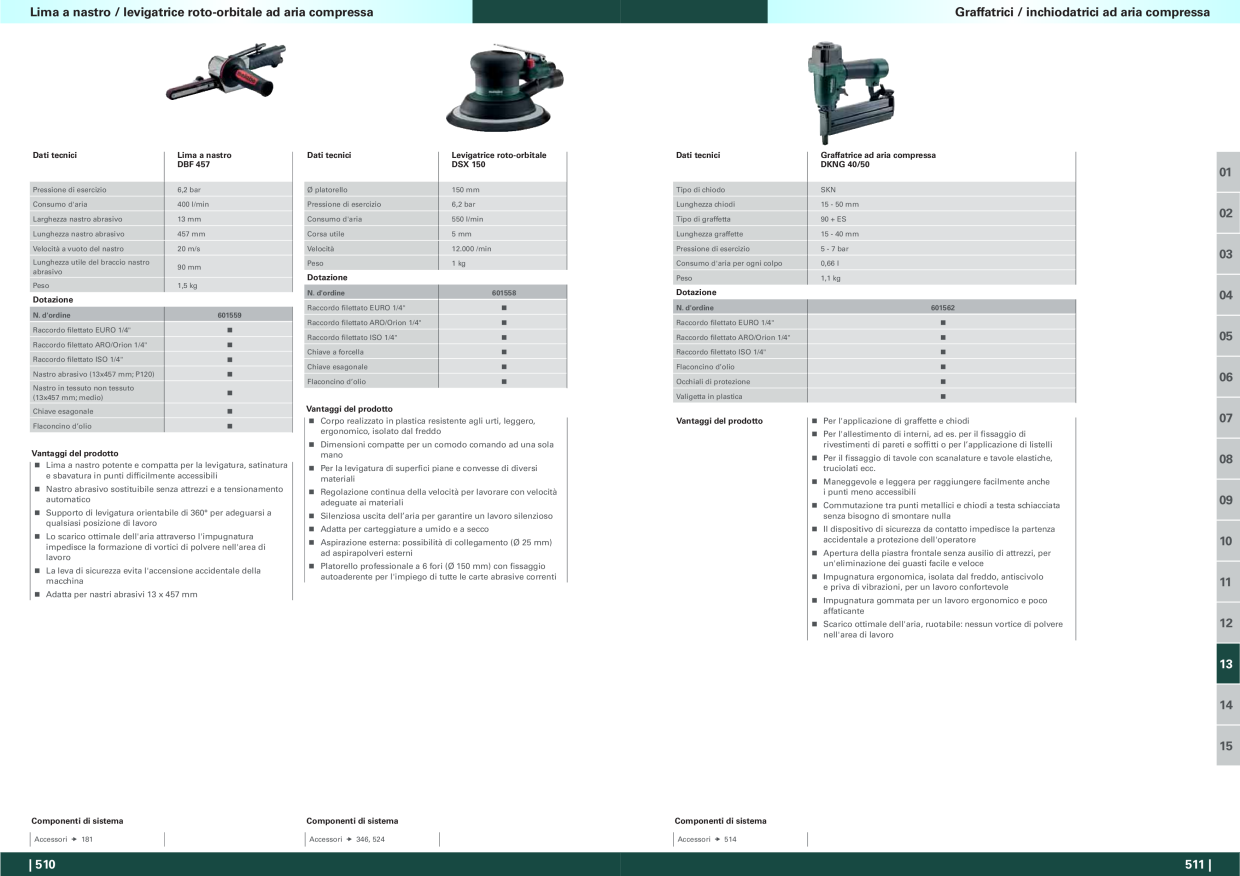This screenshot has height=876, width=1240.
Task: Open chapter tab 03
Action: pyautogui.click(x=1228, y=254)
